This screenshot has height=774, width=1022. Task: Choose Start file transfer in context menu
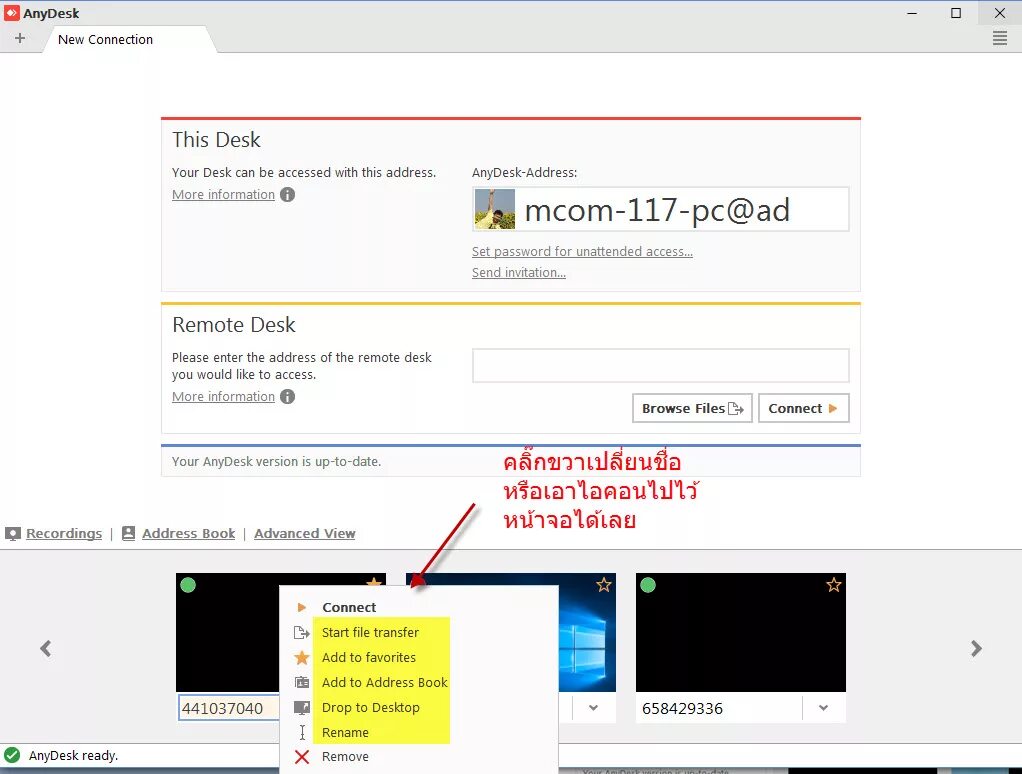click(x=370, y=633)
